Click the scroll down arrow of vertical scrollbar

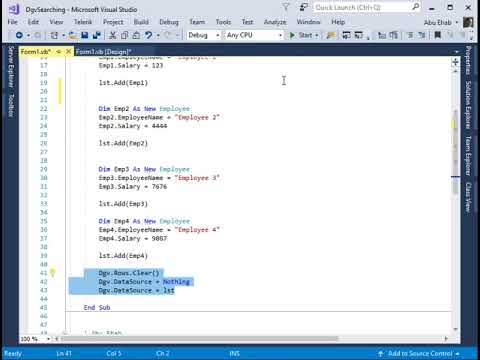pos(455,329)
